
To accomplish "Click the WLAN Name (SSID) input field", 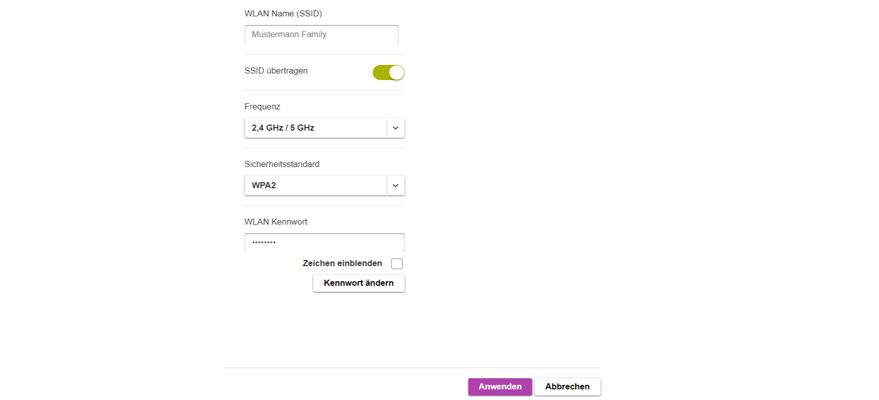I will click(x=321, y=34).
